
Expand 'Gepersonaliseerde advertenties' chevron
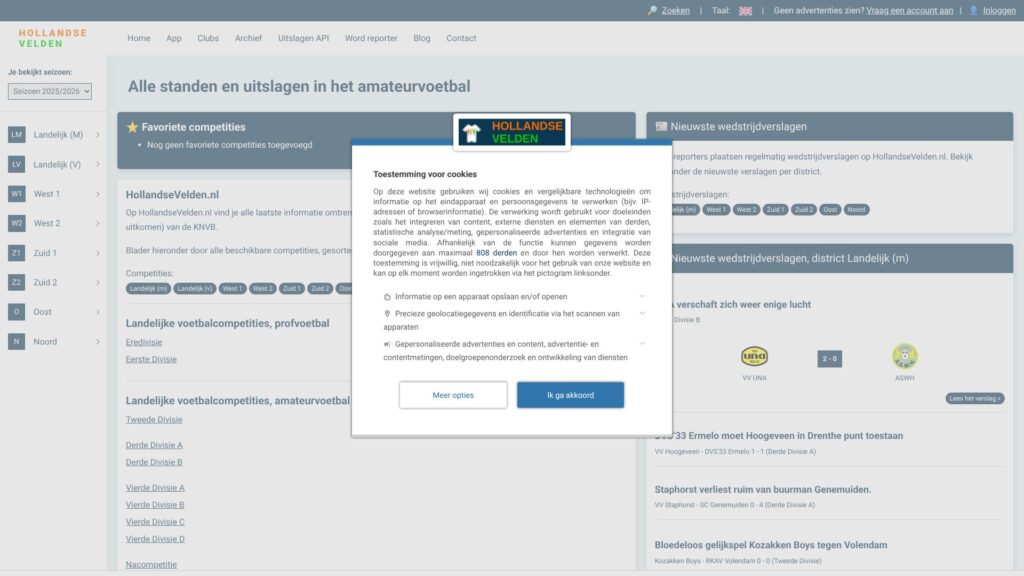click(x=642, y=343)
